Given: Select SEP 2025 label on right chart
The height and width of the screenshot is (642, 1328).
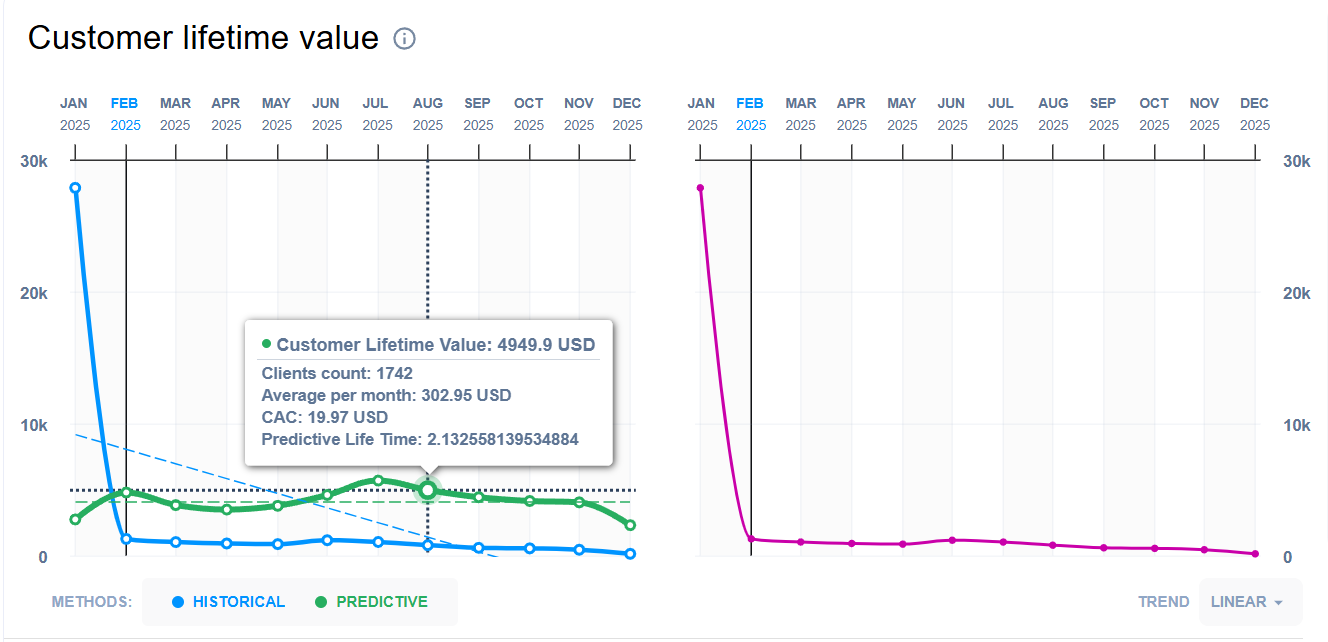Looking at the screenshot, I should coord(1103,114).
